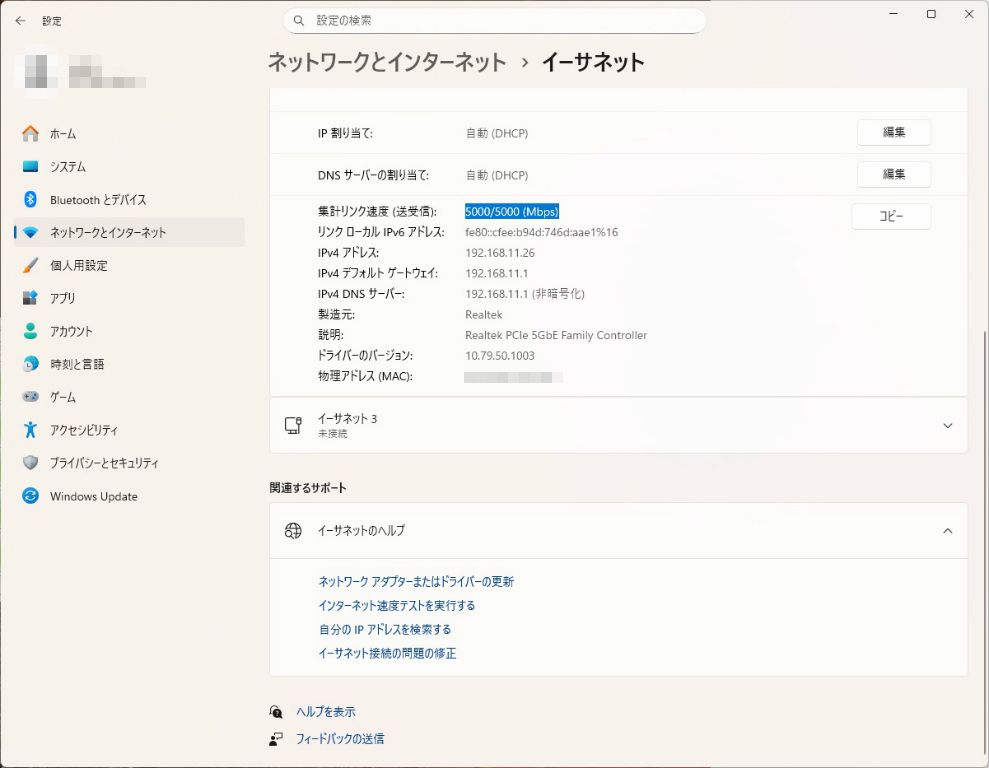
Task: Click the help icon next to ヘルプを表示
Action: (x=276, y=712)
